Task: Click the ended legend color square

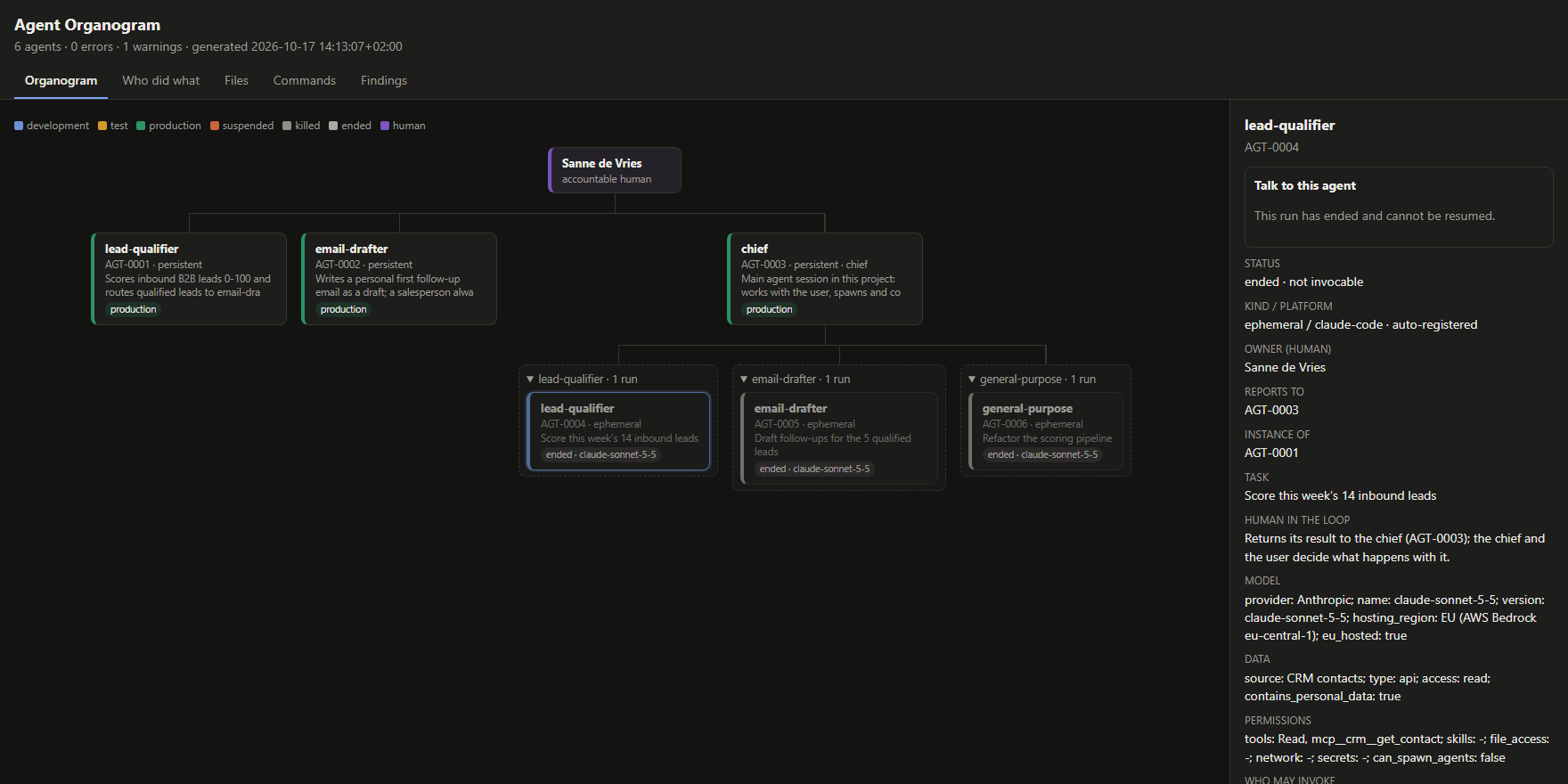Action: pos(333,126)
